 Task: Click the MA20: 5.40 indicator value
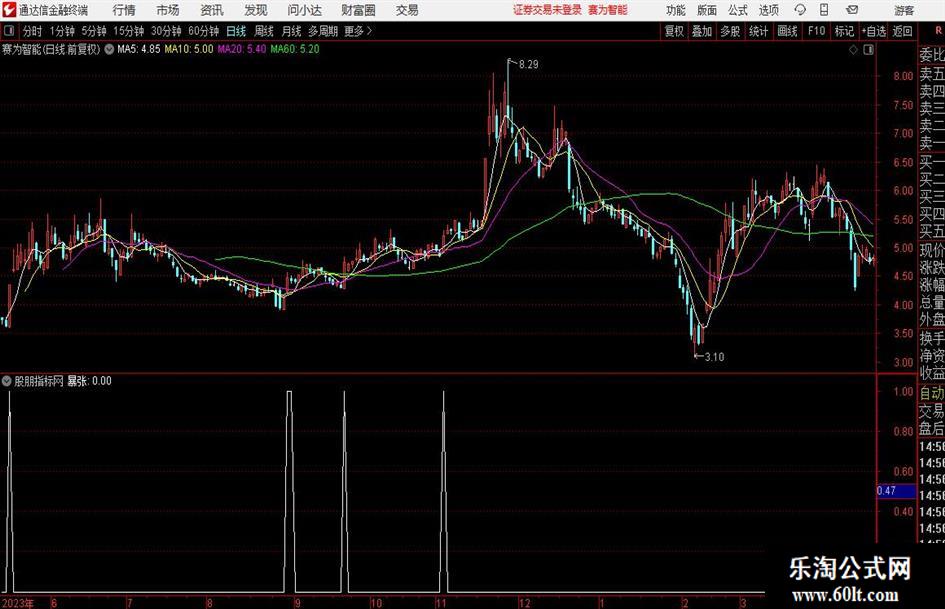tap(242, 49)
